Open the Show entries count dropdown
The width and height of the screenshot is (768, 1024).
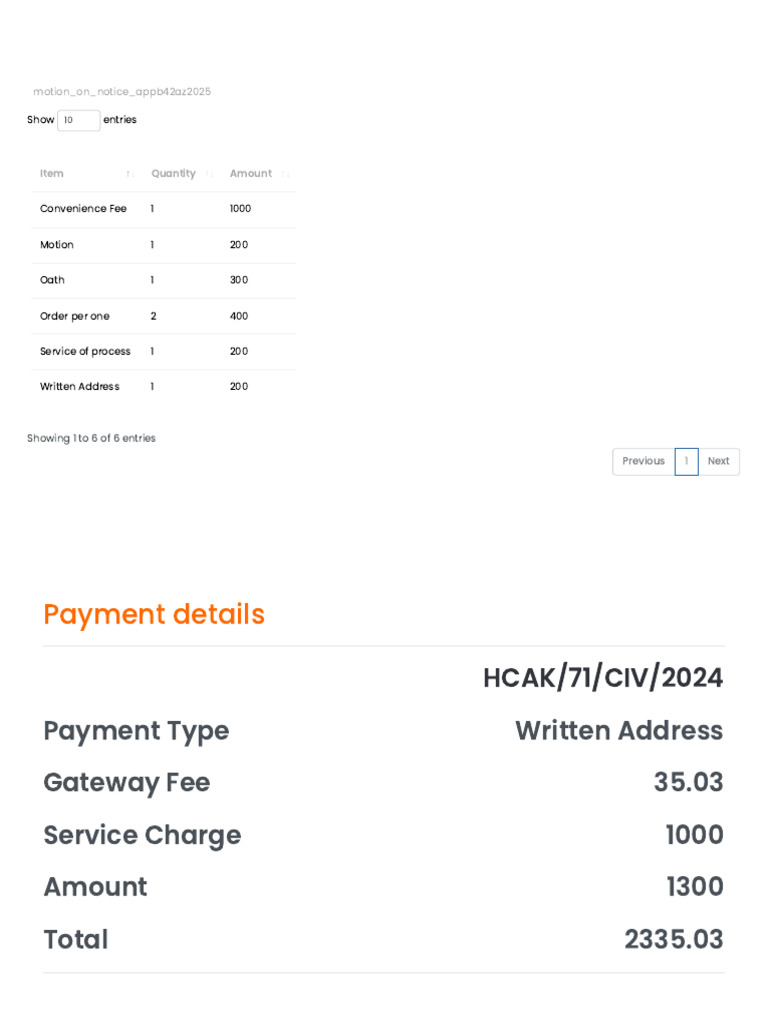[79, 120]
